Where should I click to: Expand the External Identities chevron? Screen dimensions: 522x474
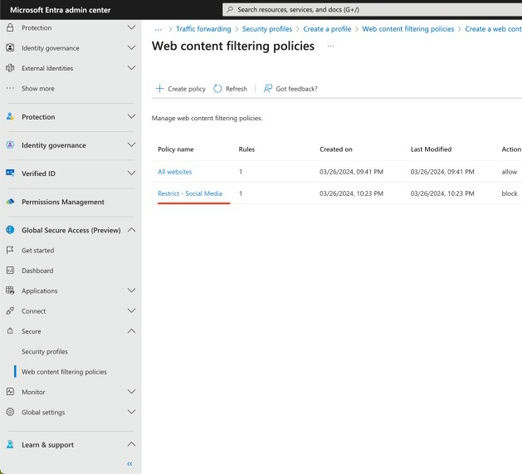[132, 68]
